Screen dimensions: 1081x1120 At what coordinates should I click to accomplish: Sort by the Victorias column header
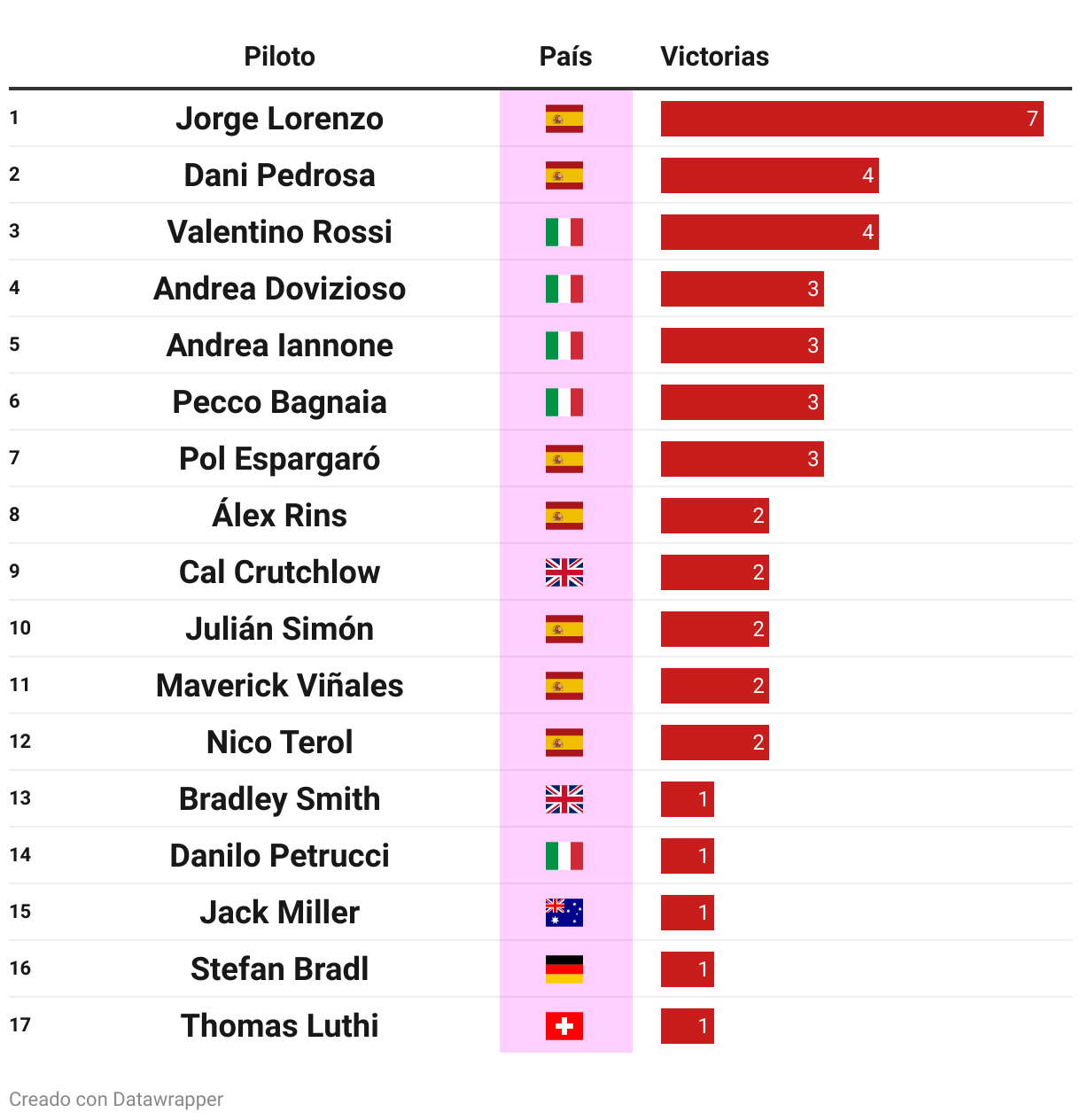click(714, 57)
